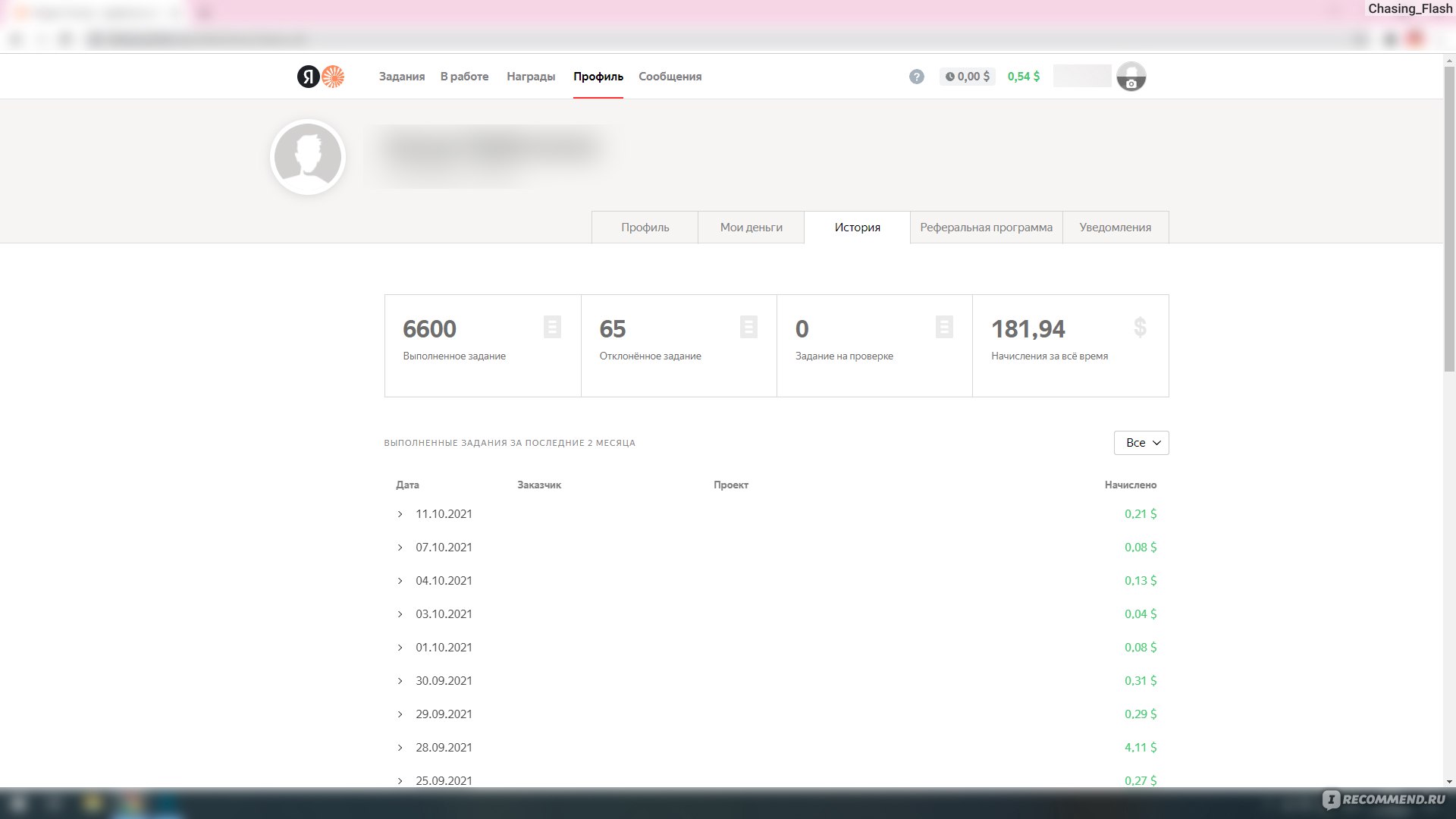Viewport: 1456px width, 819px height.
Task: Click the scrollbar down arrow
Action: (x=1449, y=781)
